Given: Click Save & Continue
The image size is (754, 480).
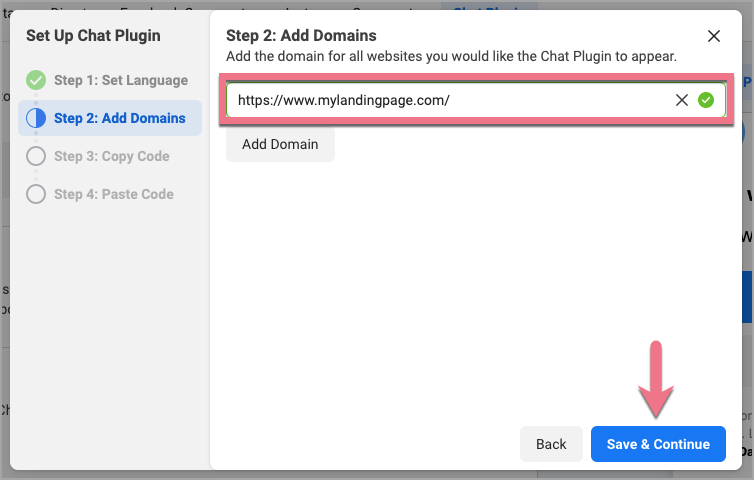Looking at the screenshot, I should tap(658, 444).
